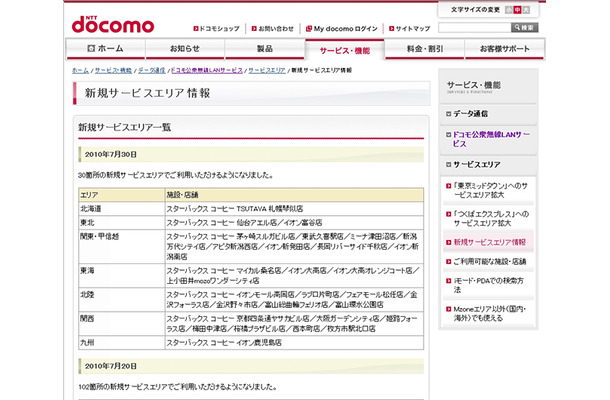Click the 2010年7月20日 date heading
Image resolution: width=610 pixels, height=400 pixels.
(x=111, y=366)
